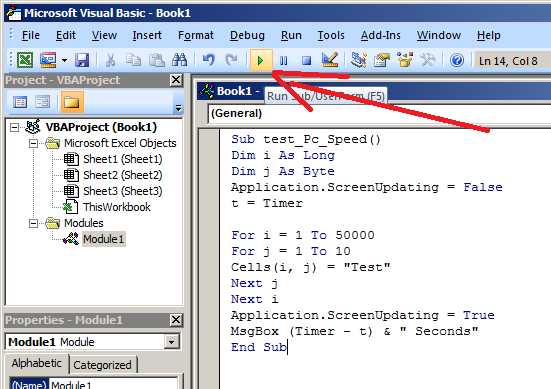Open the Object Browser icon
The width and height of the screenshot is (551, 389).
pos(405,60)
